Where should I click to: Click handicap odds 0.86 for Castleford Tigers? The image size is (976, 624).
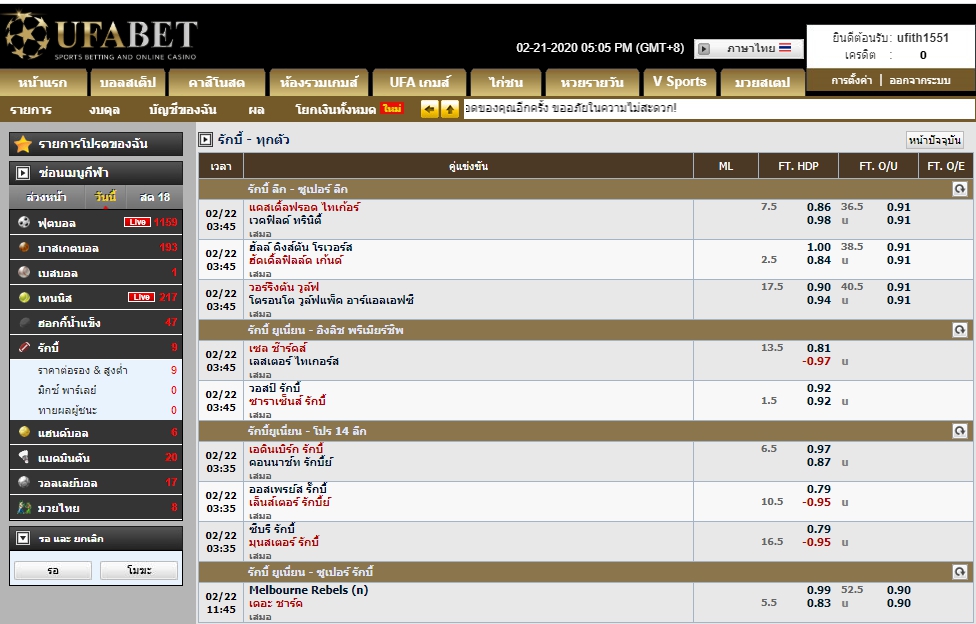tap(819, 207)
